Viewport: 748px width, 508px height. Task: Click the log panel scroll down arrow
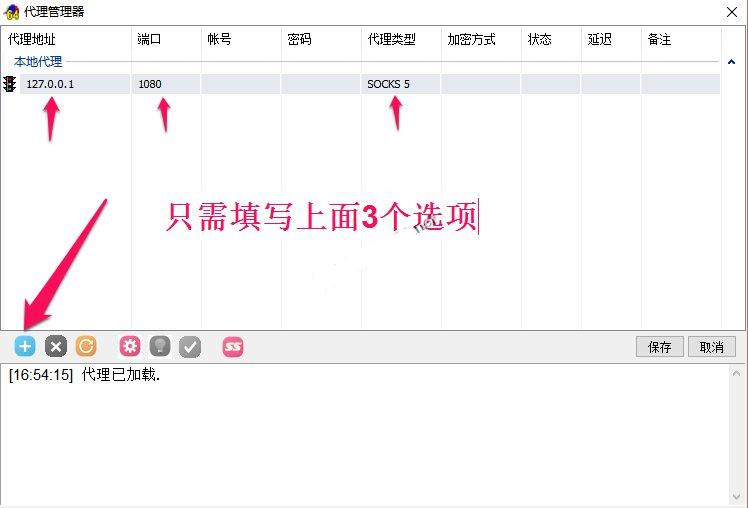[x=737, y=496]
